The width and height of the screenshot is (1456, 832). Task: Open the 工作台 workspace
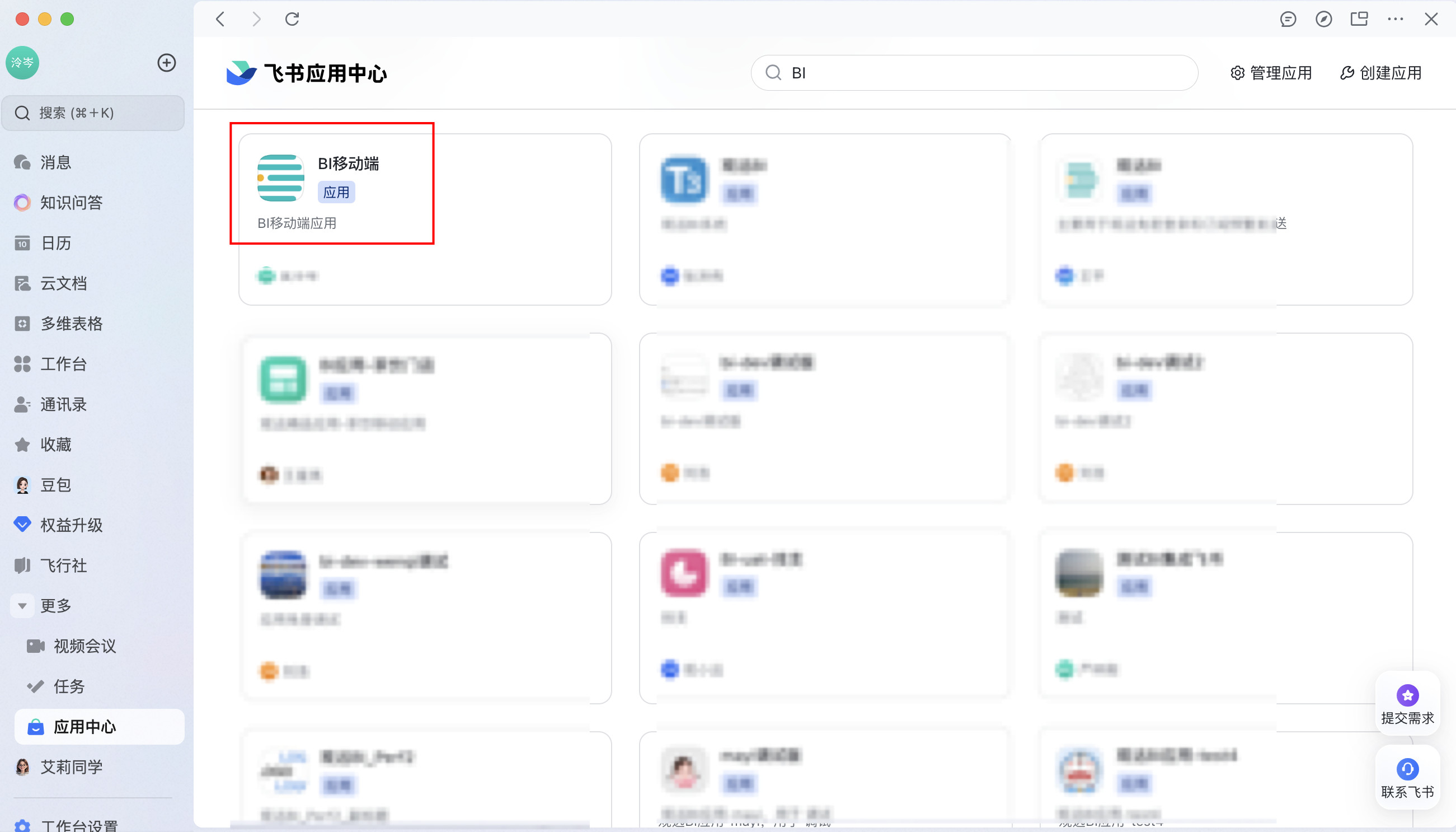tap(63, 364)
